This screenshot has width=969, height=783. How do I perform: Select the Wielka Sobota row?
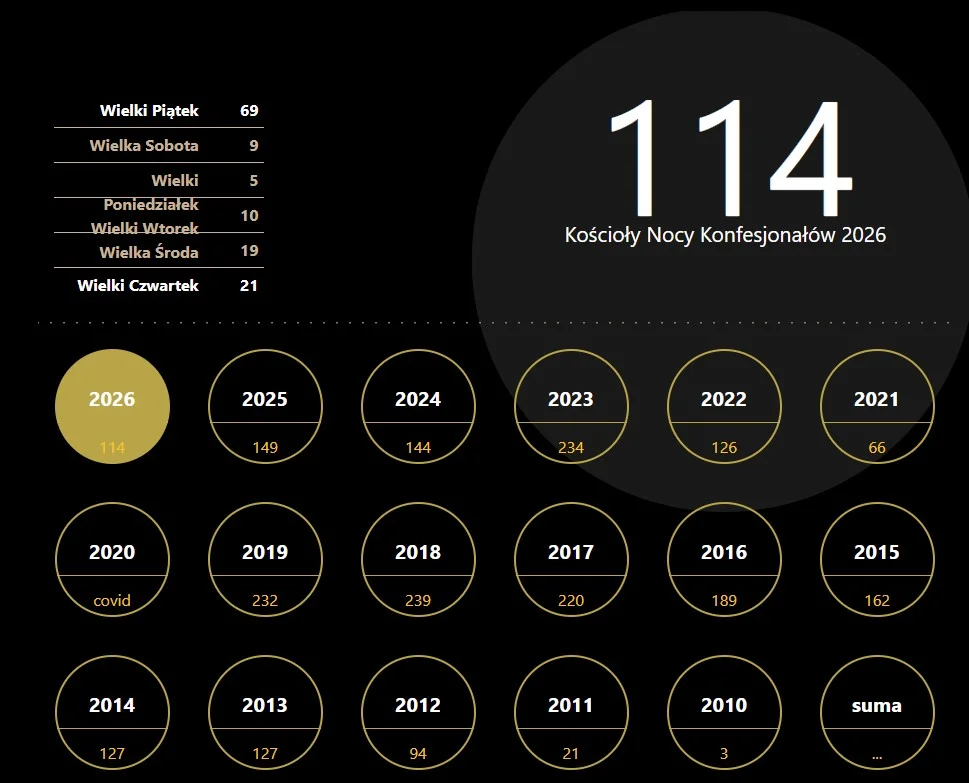click(159, 146)
